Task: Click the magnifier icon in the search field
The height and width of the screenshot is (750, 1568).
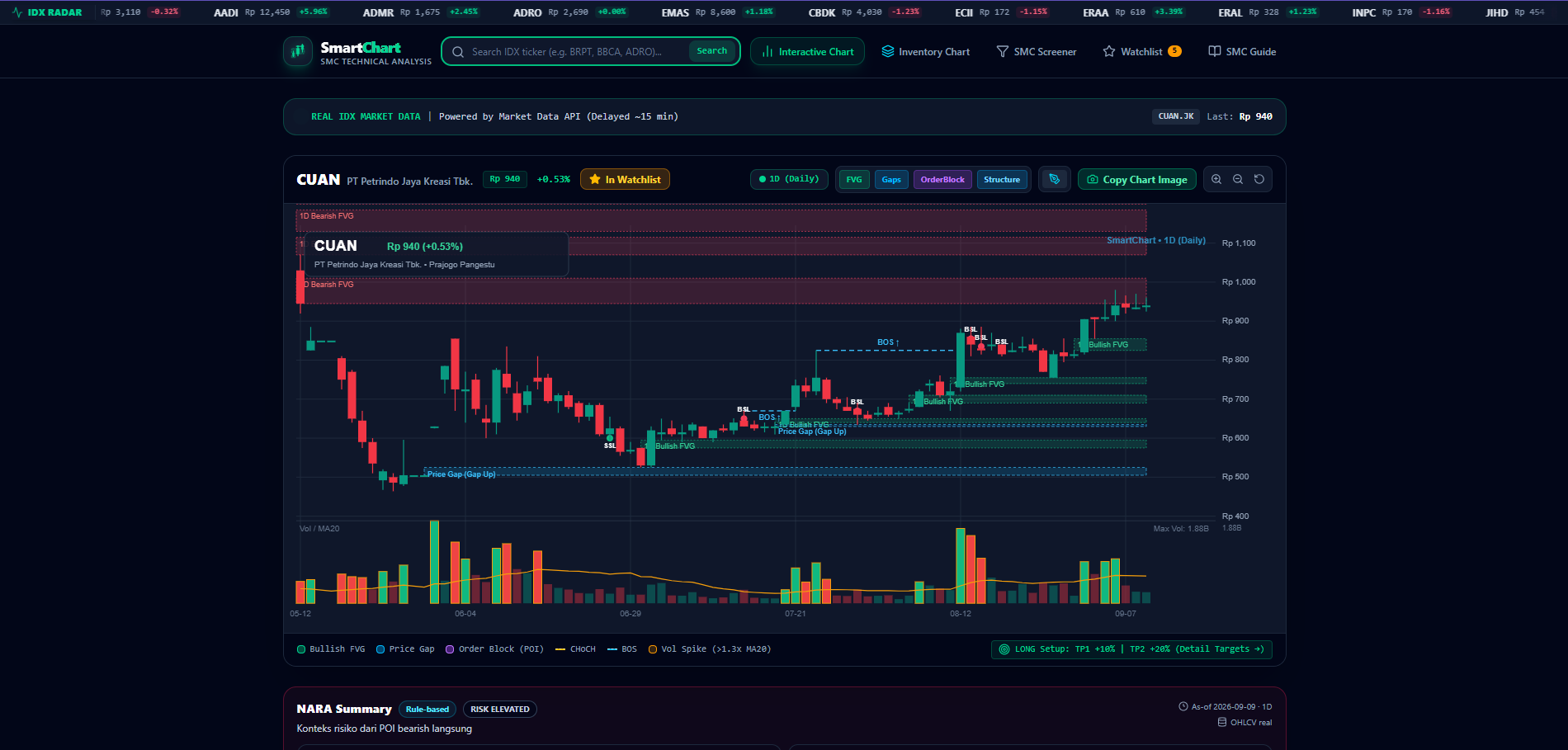Action: click(458, 51)
